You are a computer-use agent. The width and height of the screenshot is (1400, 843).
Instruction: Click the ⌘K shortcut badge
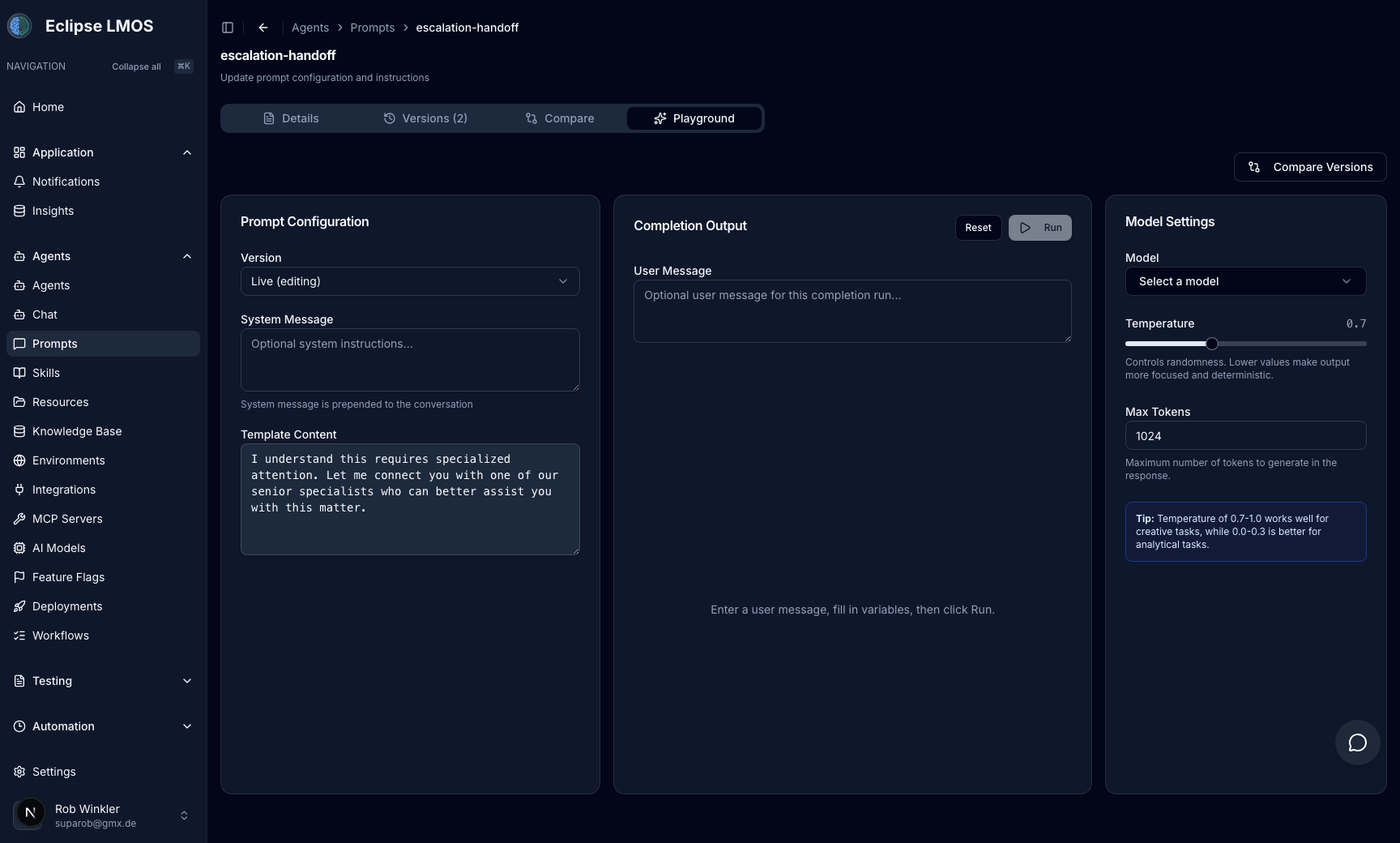point(184,66)
